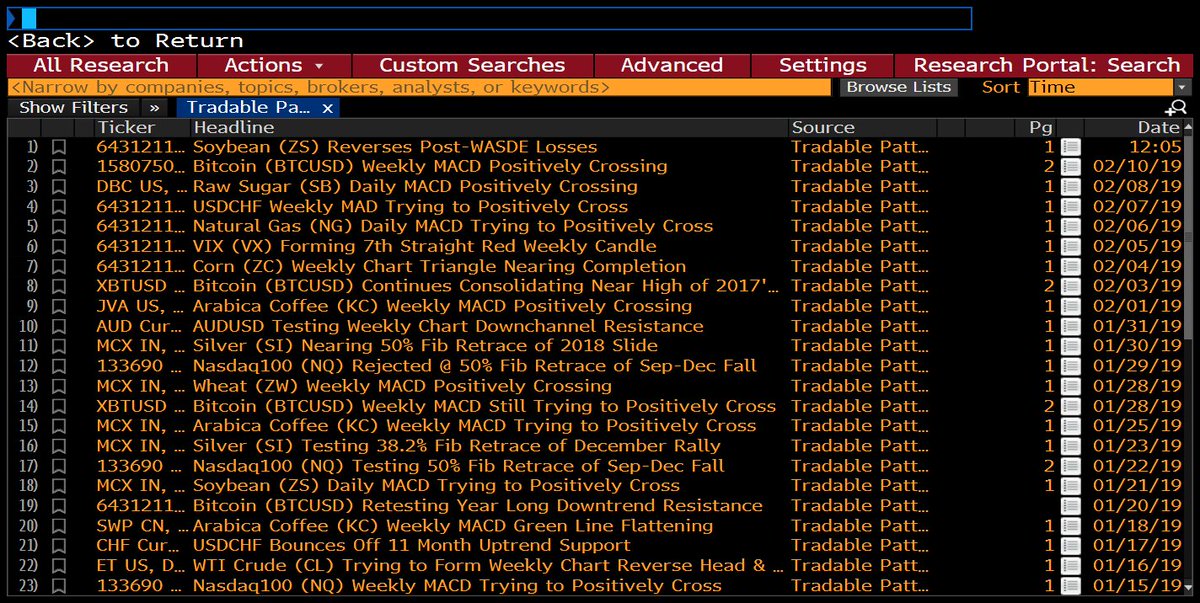The image size is (1200, 603).
Task: Select Advanced in the menu bar
Action: 672,65
